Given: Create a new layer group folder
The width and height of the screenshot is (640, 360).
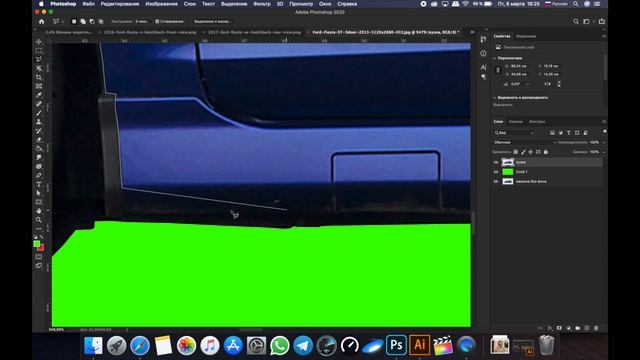Looking at the screenshot, I should (578, 328).
